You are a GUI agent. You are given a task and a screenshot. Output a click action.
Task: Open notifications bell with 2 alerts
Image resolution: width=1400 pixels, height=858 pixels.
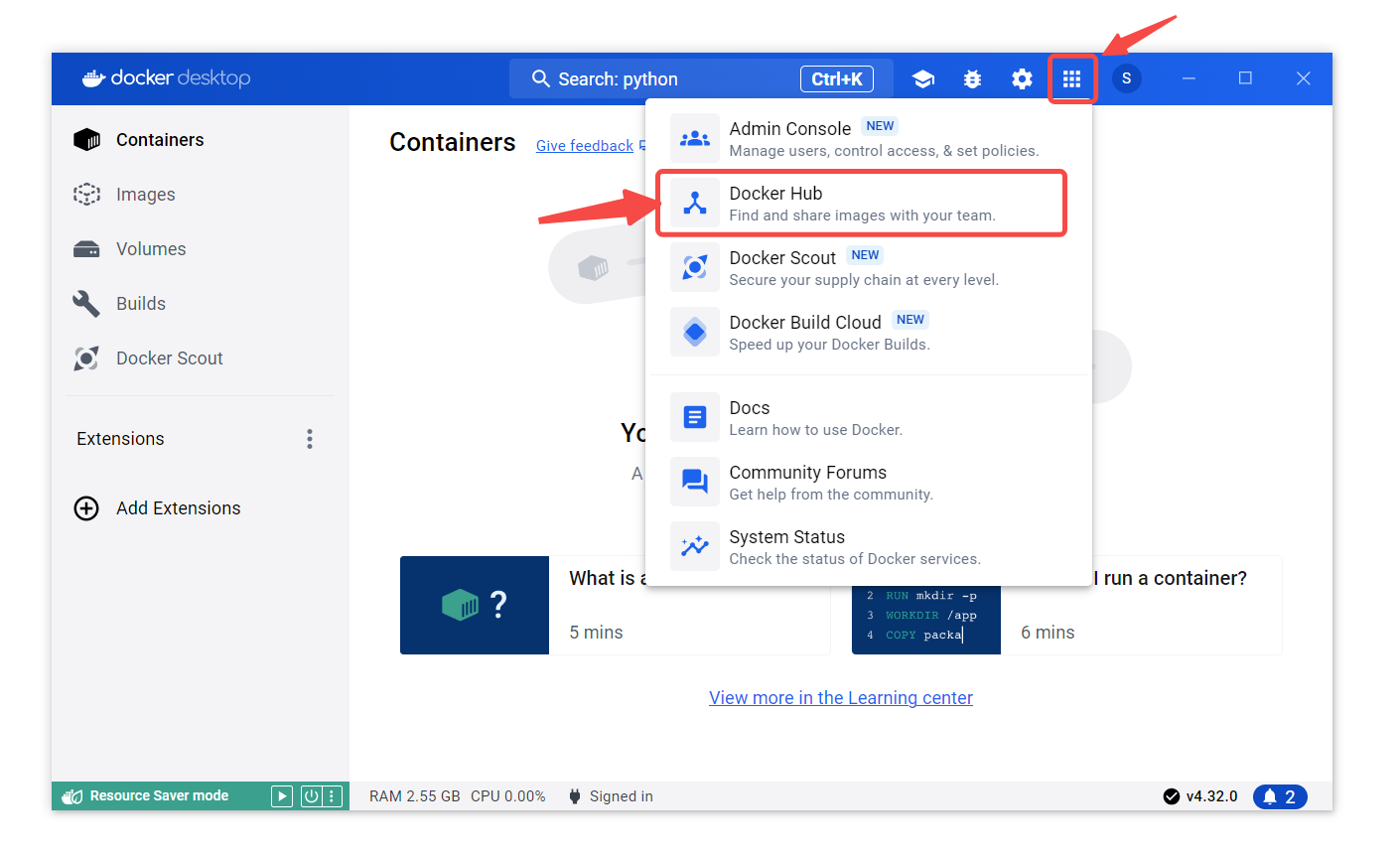click(1280, 796)
